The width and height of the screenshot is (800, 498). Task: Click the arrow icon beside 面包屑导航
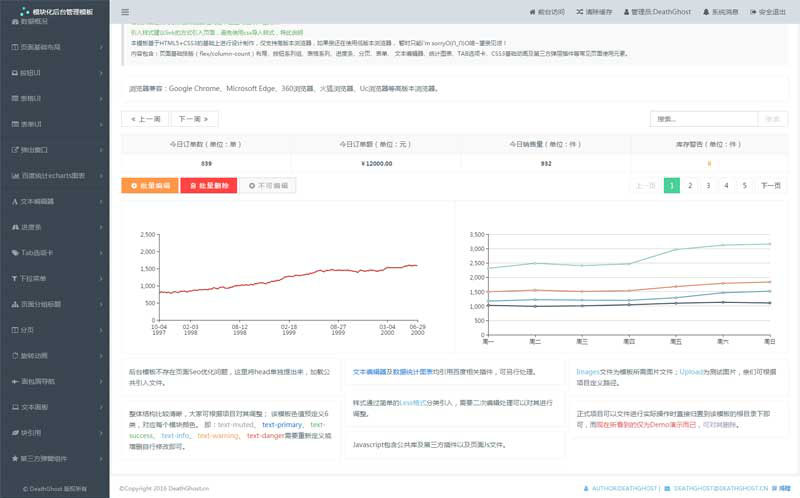click(x=15, y=381)
